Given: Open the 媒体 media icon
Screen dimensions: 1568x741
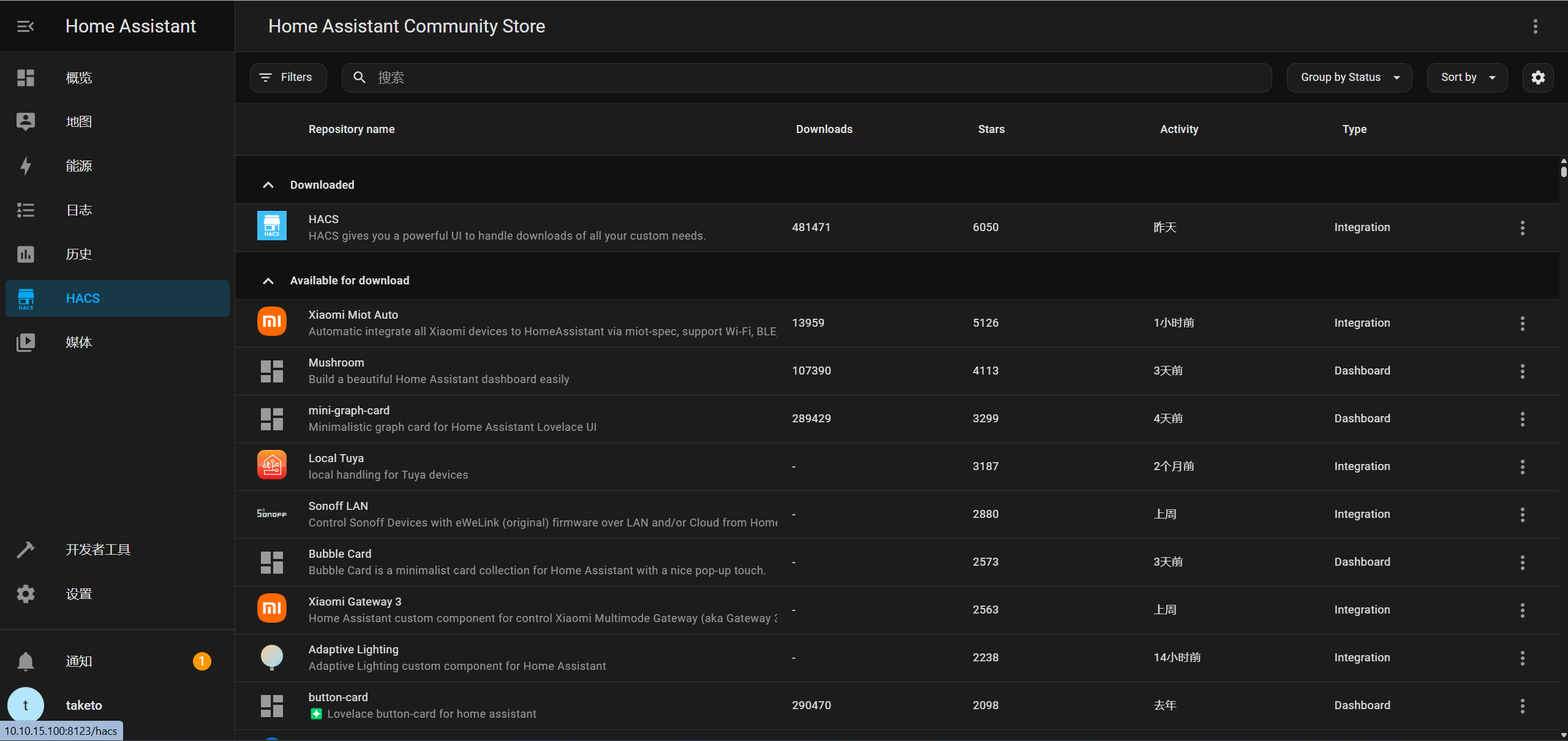Looking at the screenshot, I should (x=26, y=343).
